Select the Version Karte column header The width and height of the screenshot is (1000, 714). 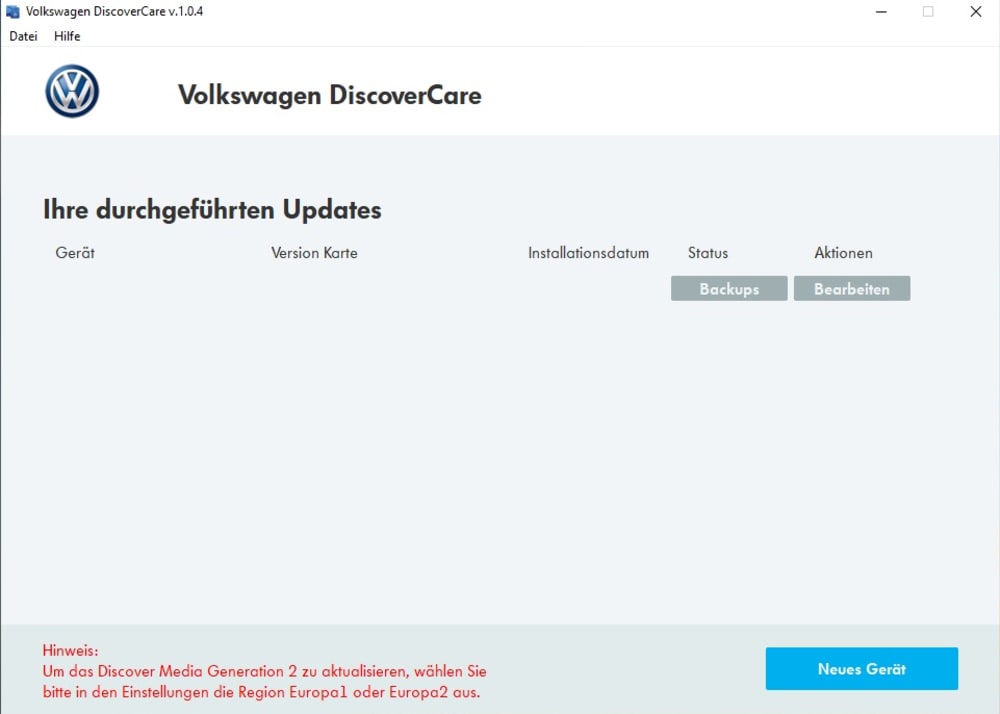coord(314,253)
